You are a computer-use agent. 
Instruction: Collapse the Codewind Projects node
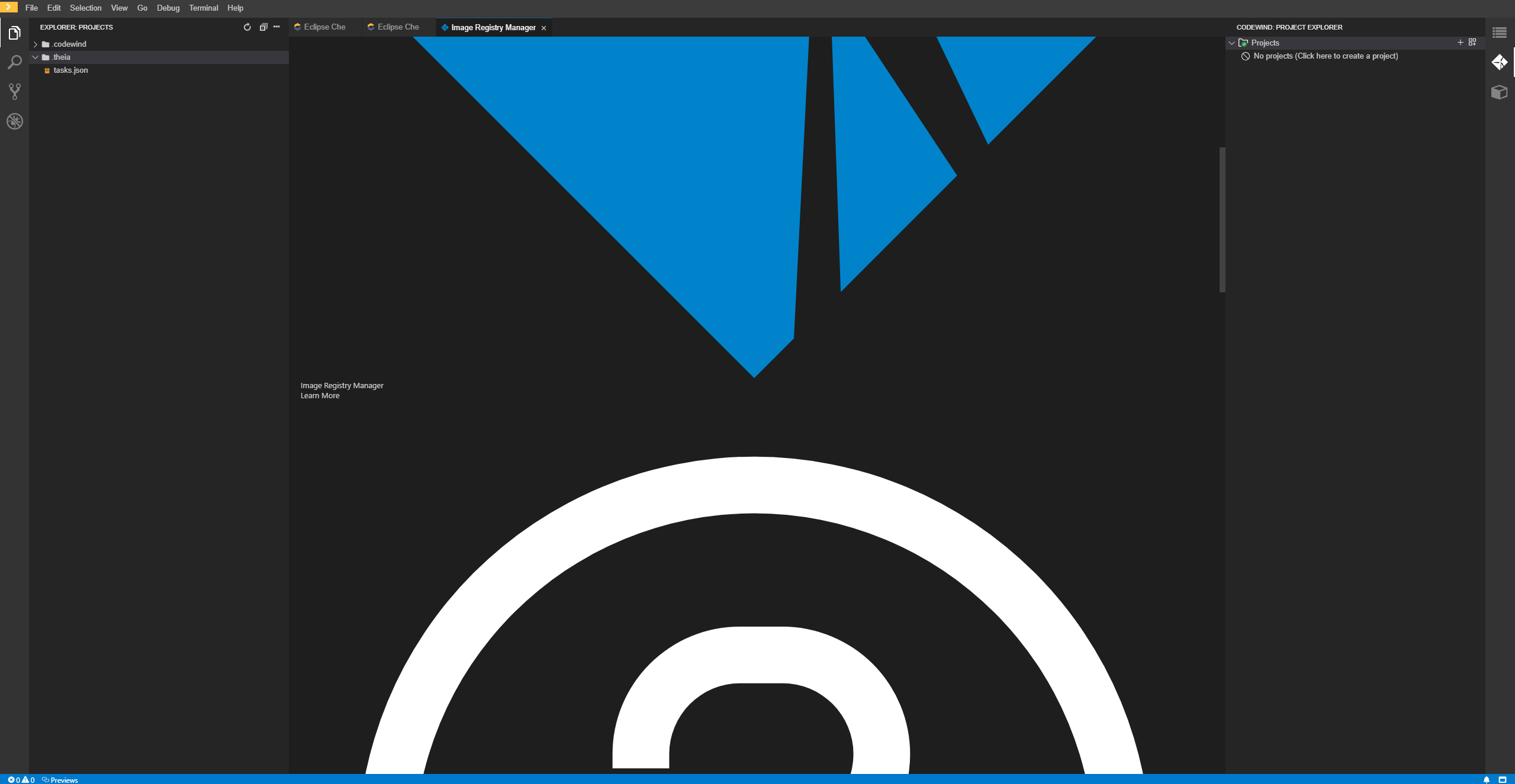1231,43
